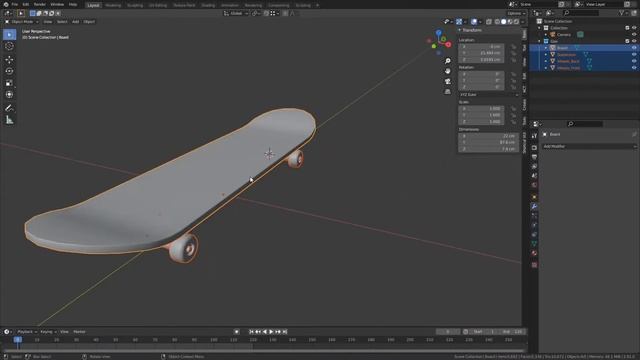
Task: Switch perspective/orthographic grid icon
Action: (448, 91)
